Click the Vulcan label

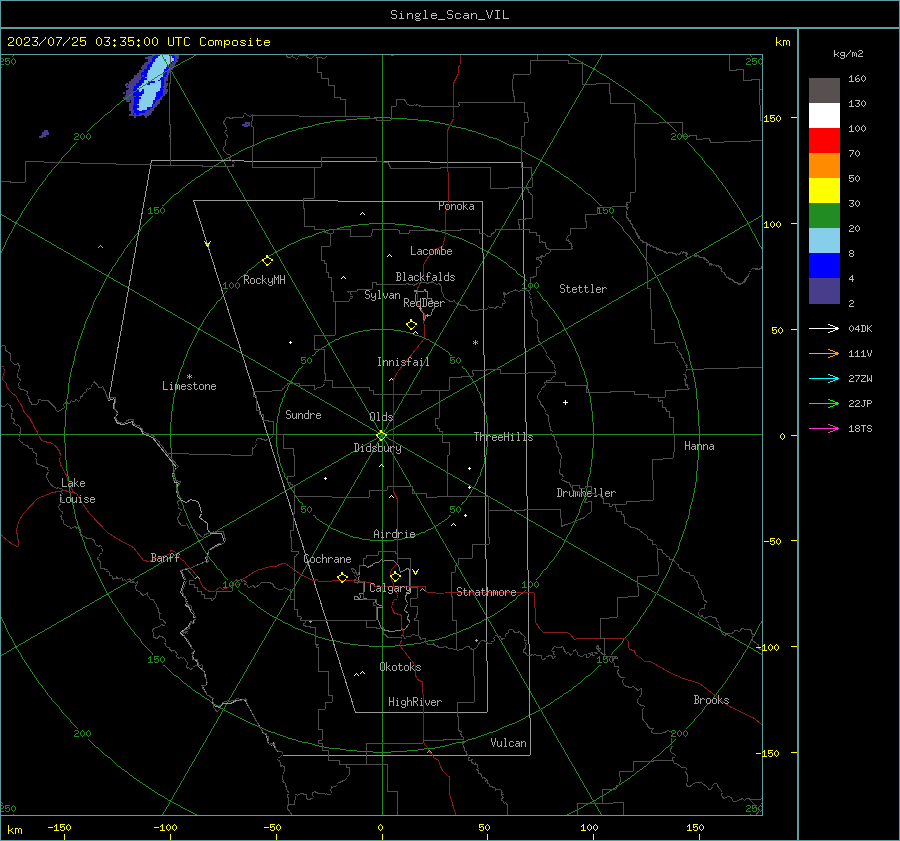508,743
